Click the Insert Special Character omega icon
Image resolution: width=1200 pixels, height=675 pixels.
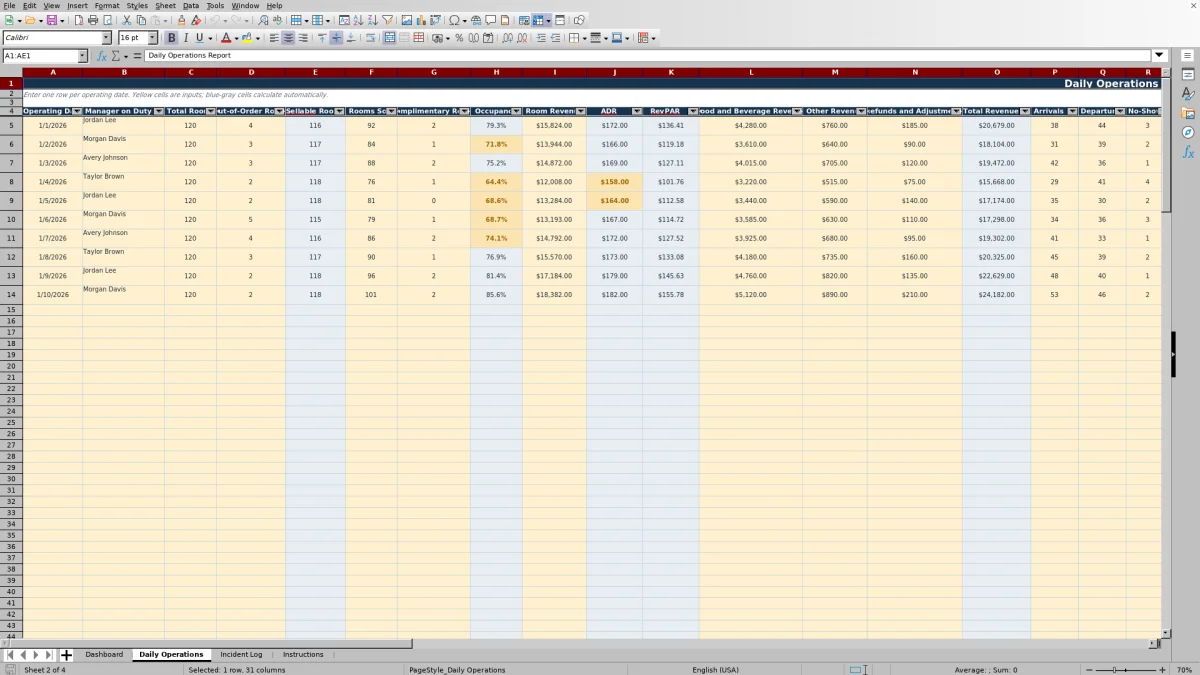(x=455, y=20)
